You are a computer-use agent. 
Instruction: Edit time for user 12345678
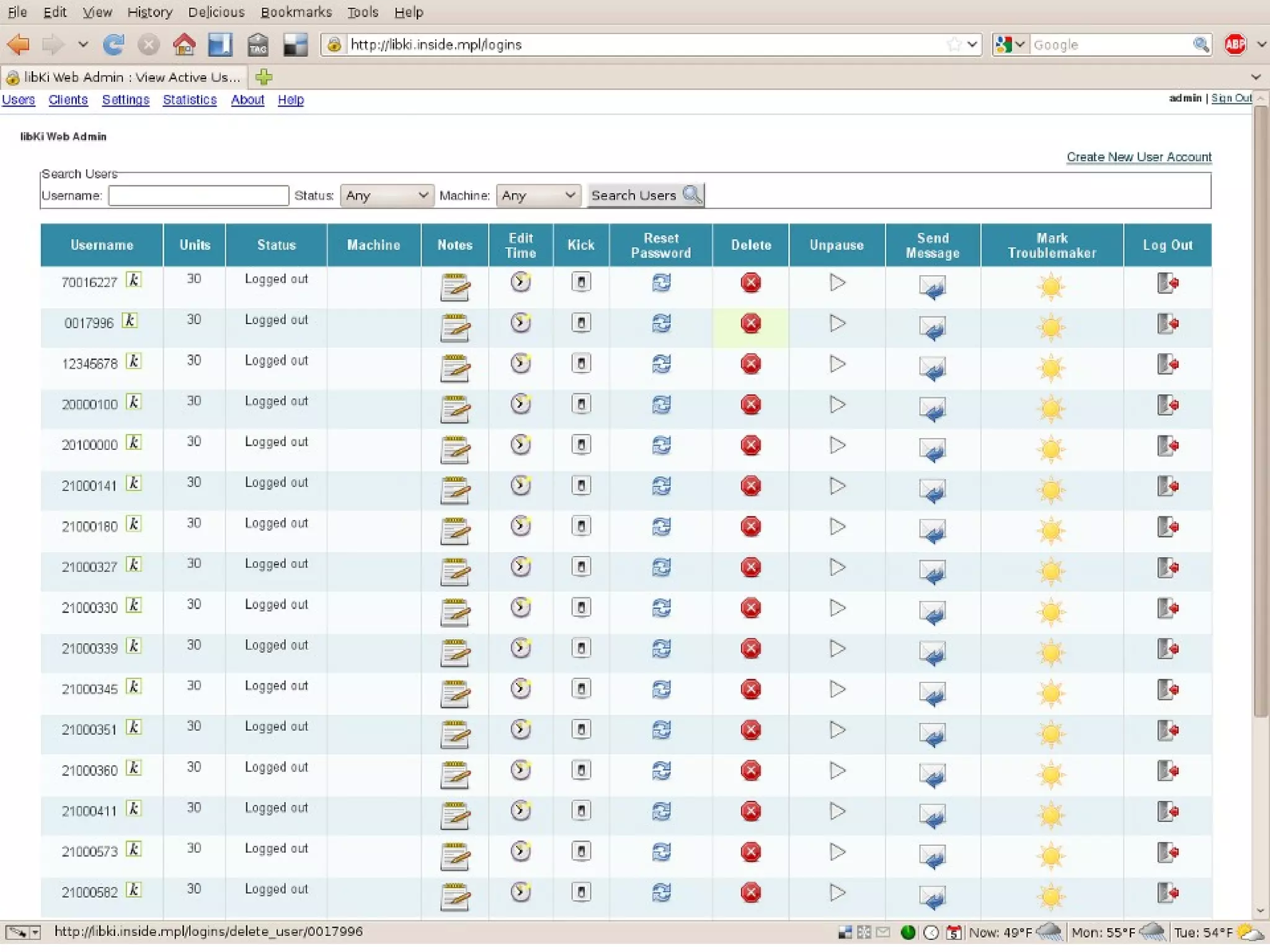coord(520,363)
